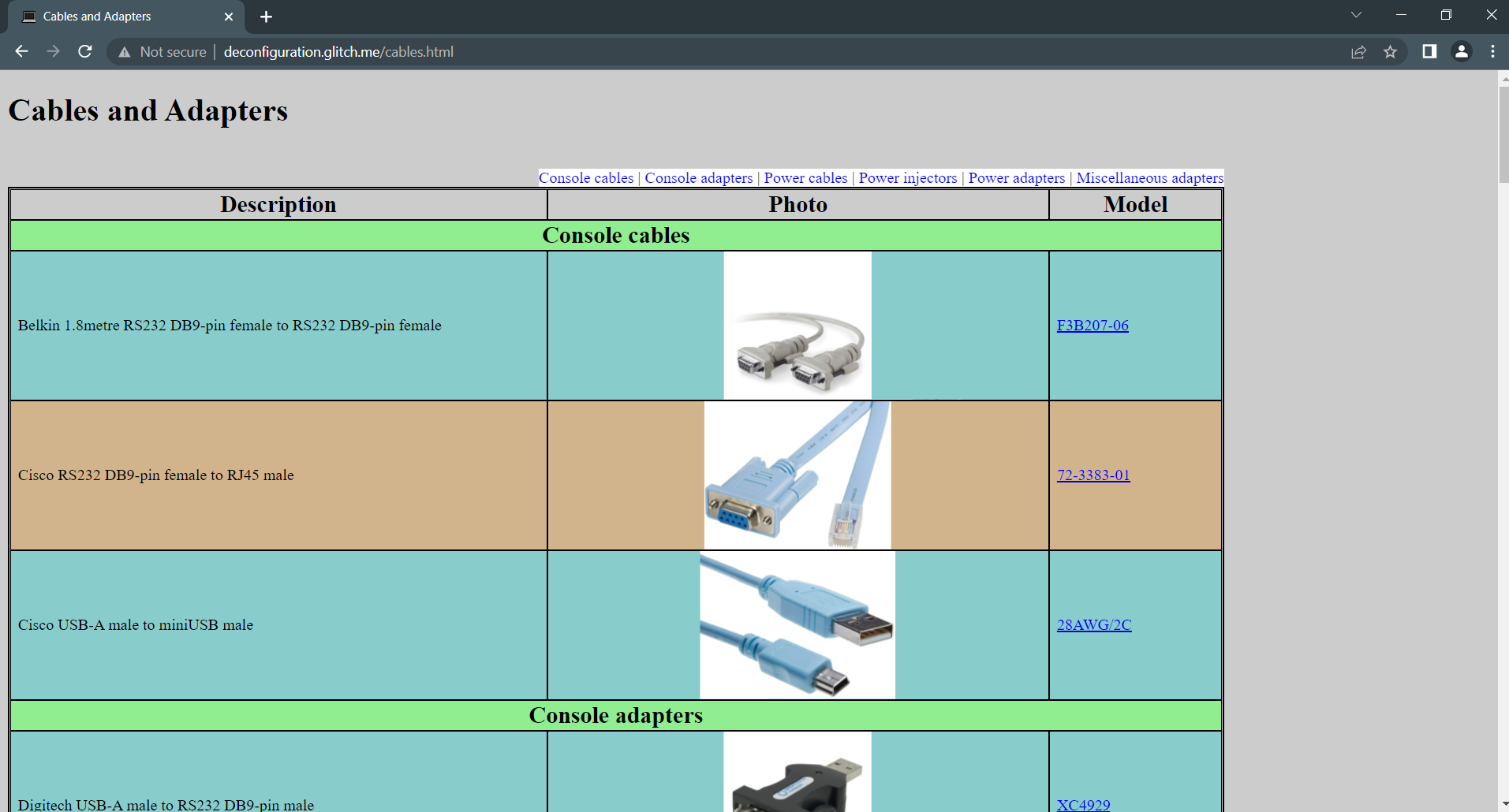Reload the current page

(x=84, y=51)
